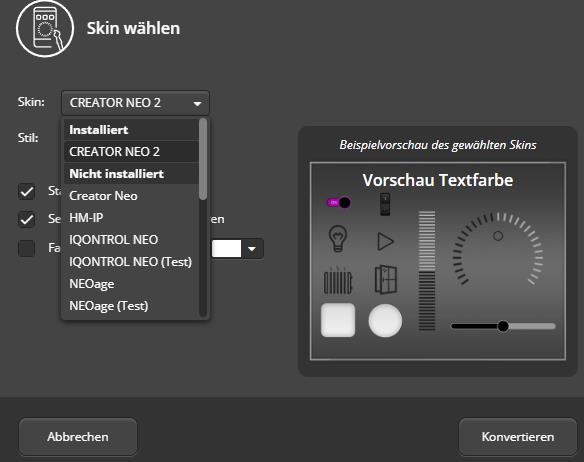The image size is (584, 462).
Task: Click the Vorschau Textfarbe preview heading
Action: 438,180
